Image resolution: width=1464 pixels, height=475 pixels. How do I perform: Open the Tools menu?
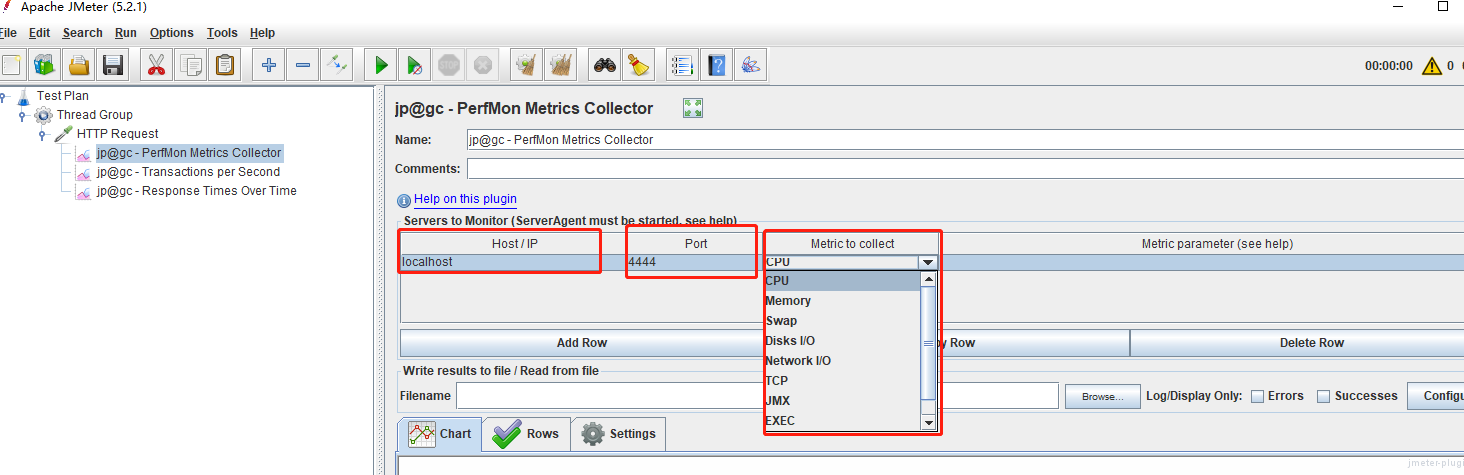pyautogui.click(x=222, y=33)
